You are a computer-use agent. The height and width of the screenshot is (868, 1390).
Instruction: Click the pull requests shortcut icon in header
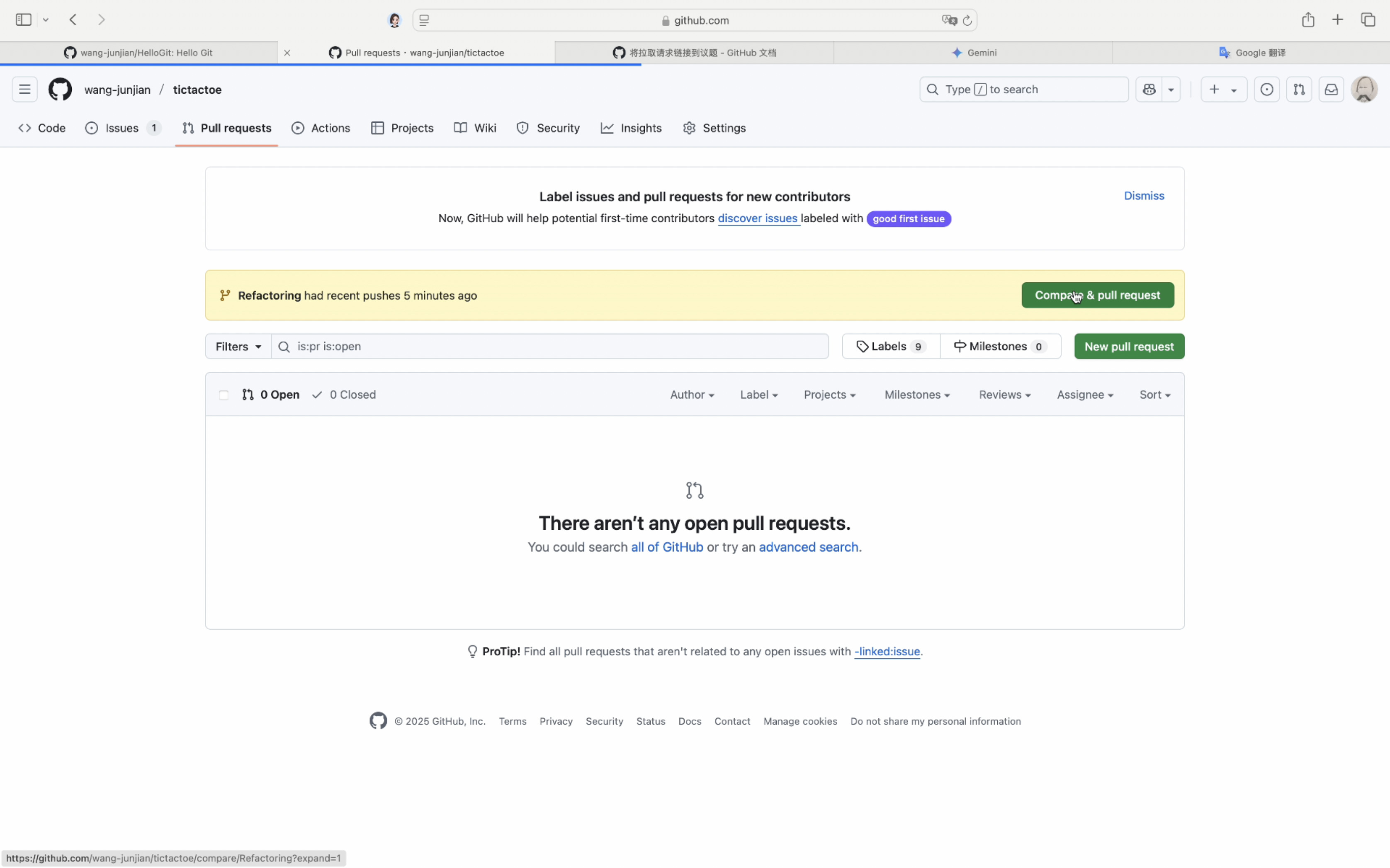(1299, 90)
